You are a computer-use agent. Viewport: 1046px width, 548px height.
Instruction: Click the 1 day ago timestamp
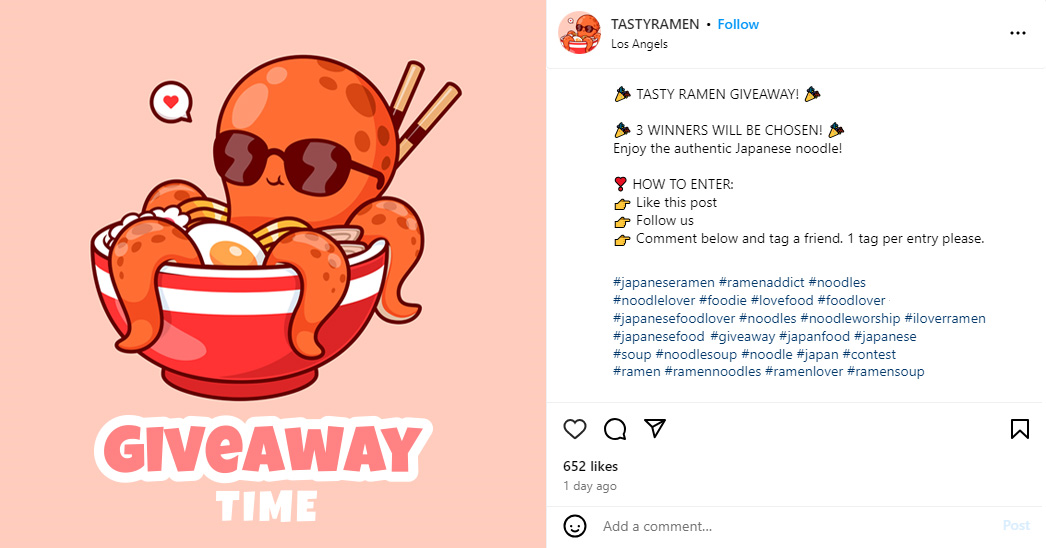590,486
